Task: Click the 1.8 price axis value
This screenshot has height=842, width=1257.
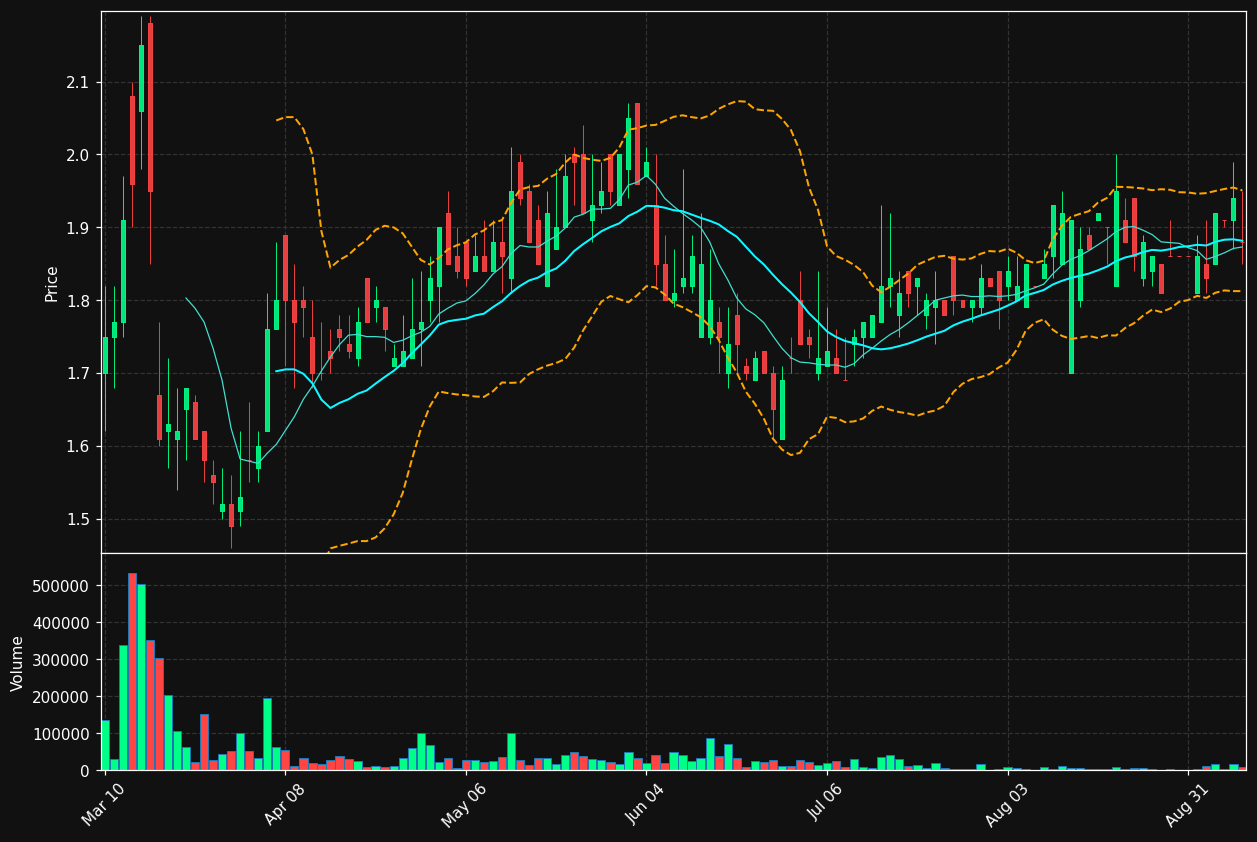Action: [78, 301]
